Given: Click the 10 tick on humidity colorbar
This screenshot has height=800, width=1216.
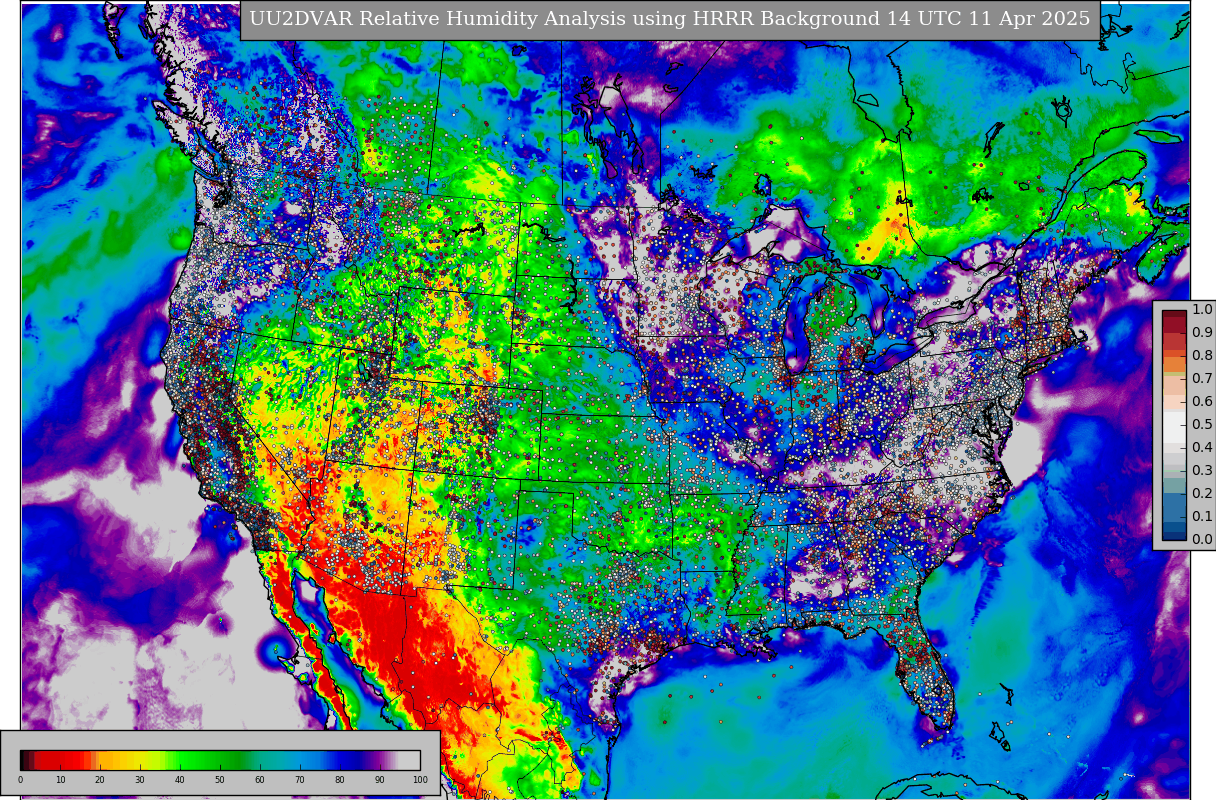Looking at the screenshot, I should pos(60,780).
